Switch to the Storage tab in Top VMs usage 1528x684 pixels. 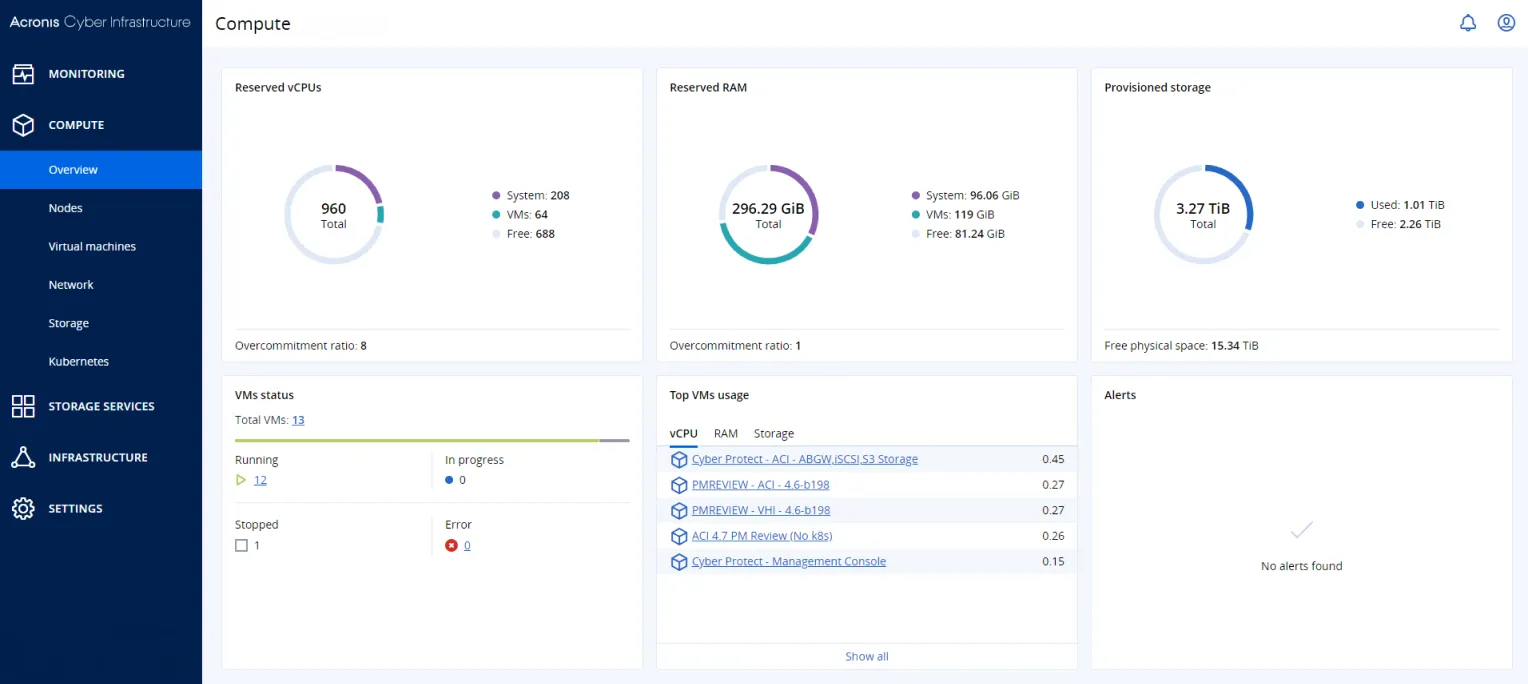coord(773,434)
